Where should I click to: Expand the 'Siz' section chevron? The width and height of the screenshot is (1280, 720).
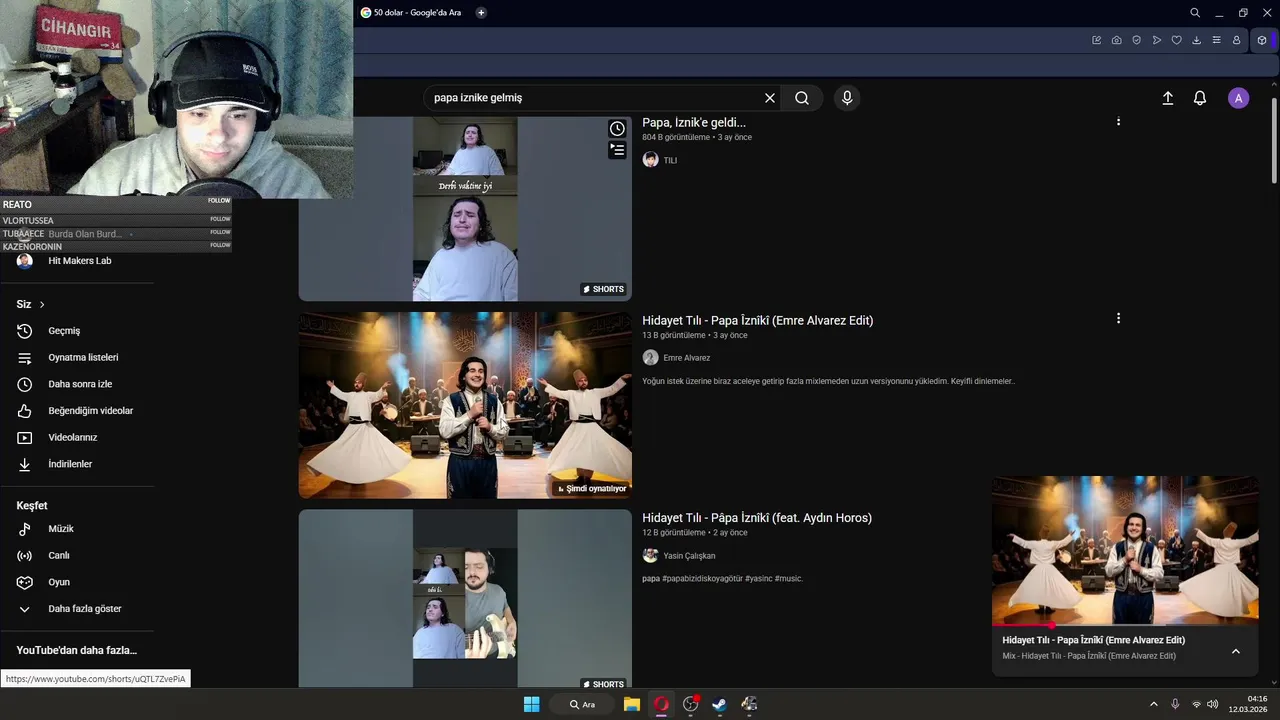click(x=42, y=304)
